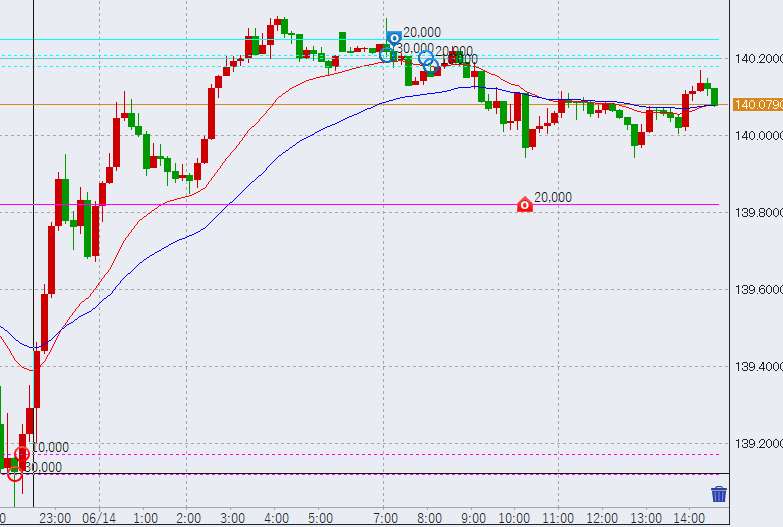
Task: Click the red circle marker labeled 10,000
Action: tap(22, 455)
